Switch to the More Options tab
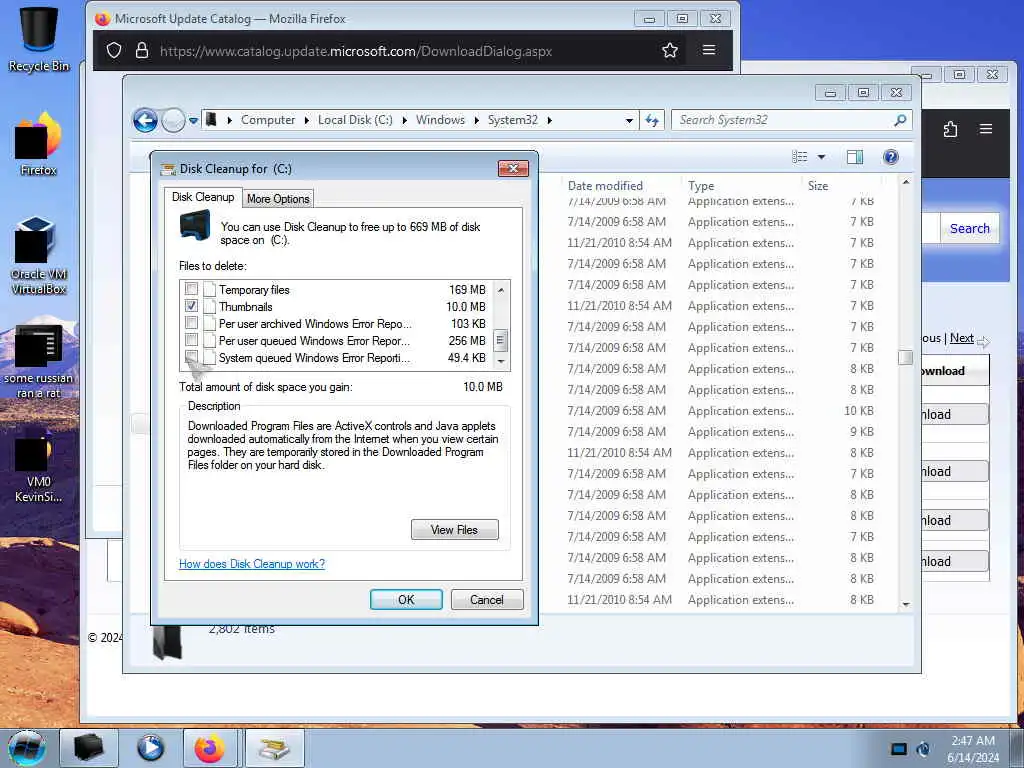The height and width of the screenshot is (768, 1024). (278, 199)
